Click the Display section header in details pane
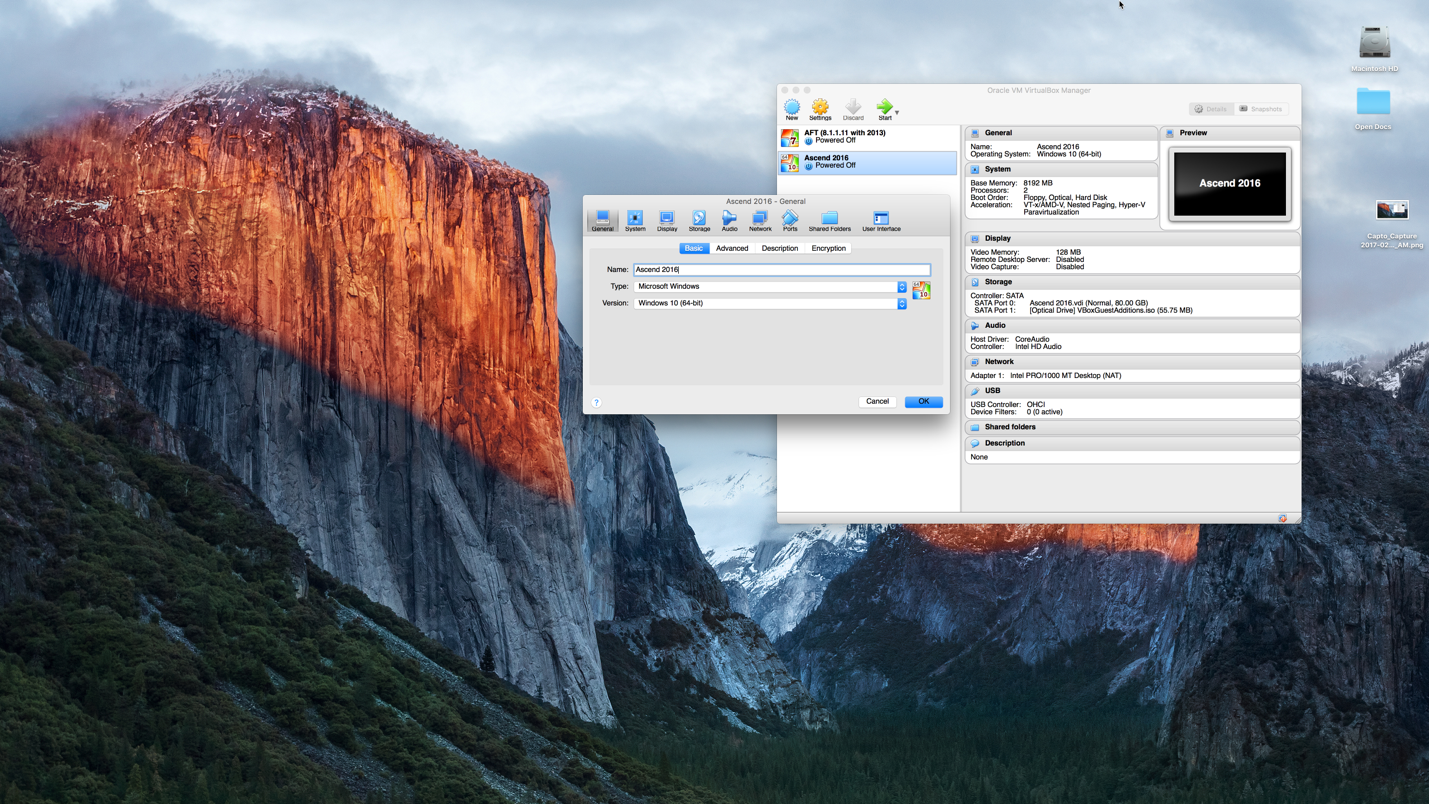The height and width of the screenshot is (804, 1429). pyautogui.click(x=1132, y=238)
